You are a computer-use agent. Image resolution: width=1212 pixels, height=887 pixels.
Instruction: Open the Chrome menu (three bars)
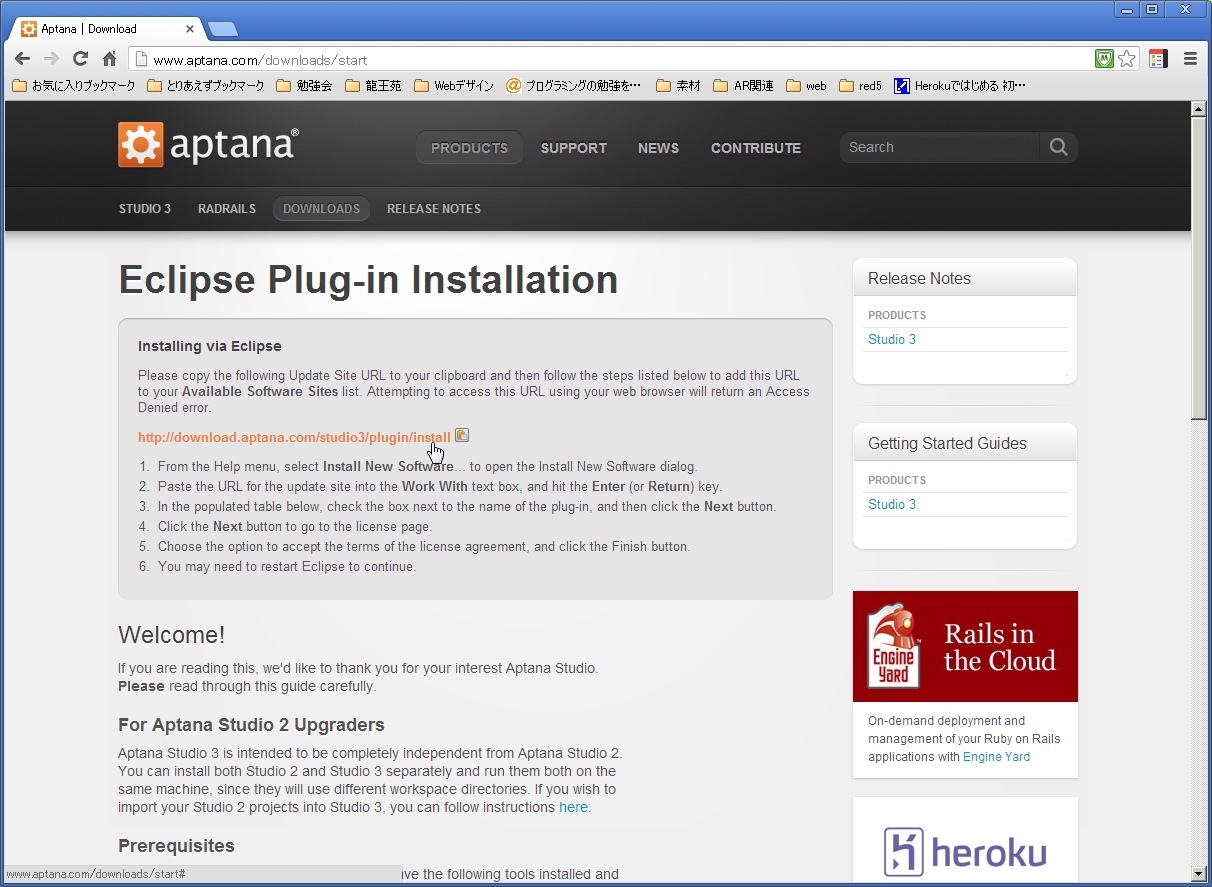tap(1190, 59)
